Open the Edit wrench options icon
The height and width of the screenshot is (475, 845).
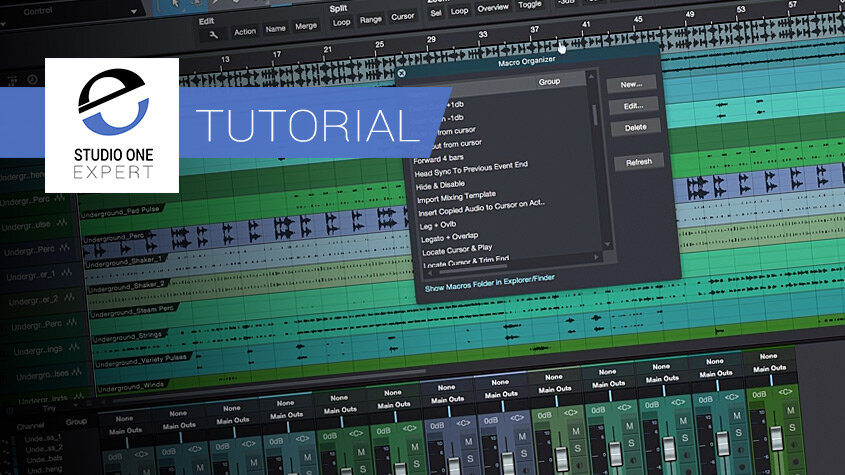[213, 36]
